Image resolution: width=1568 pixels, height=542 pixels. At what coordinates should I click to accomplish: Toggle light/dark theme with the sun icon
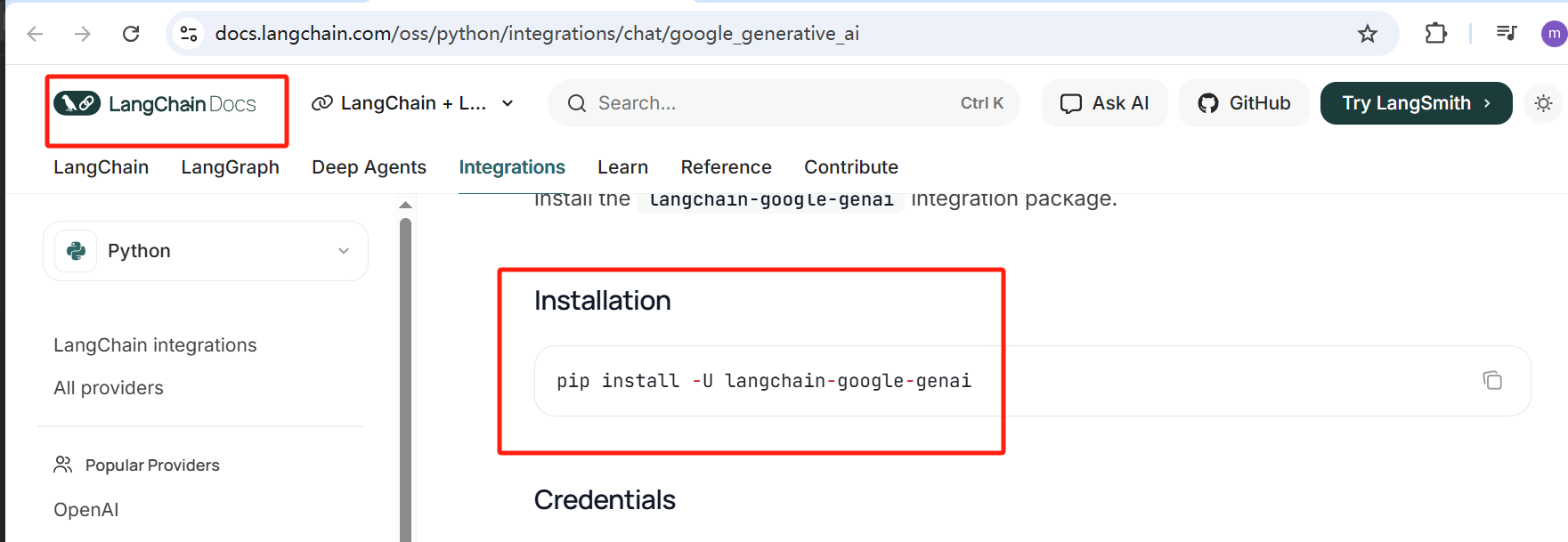pos(1543,103)
